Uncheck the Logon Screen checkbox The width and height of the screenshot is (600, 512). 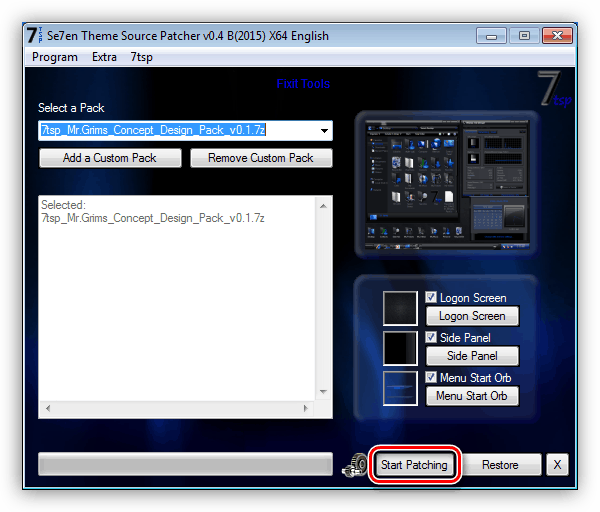click(431, 297)
